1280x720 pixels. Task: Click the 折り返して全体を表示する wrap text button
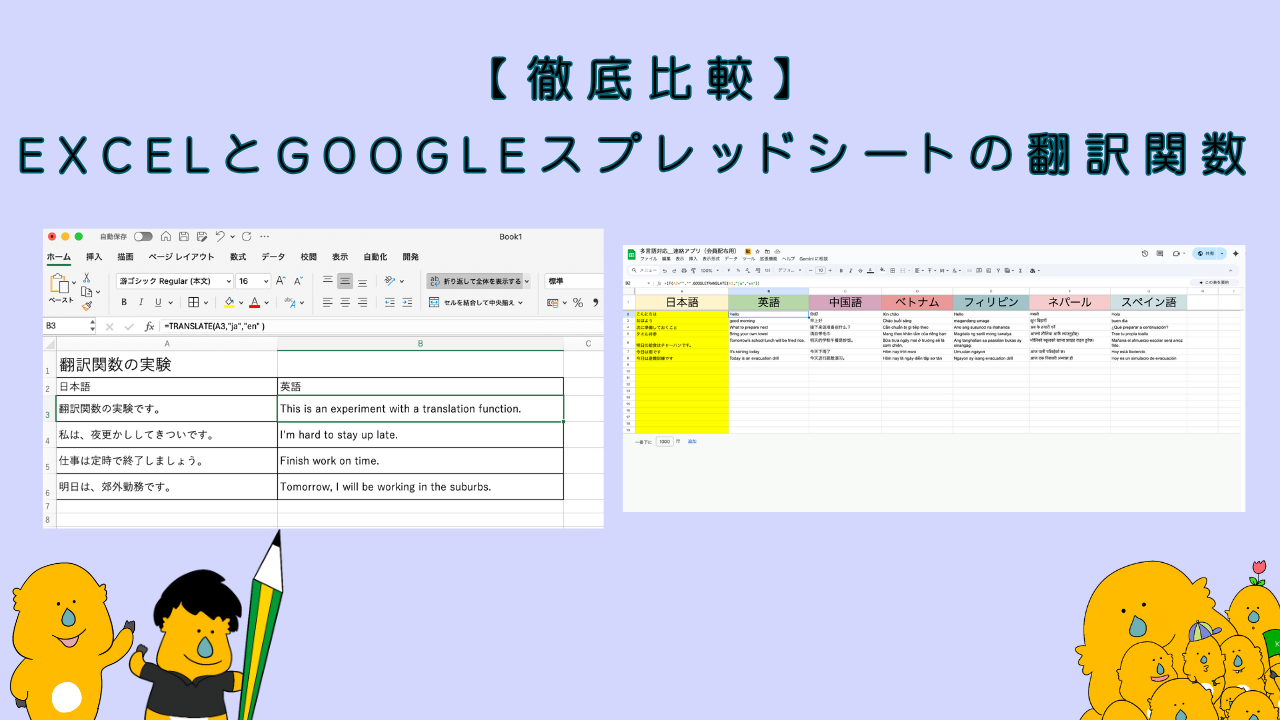(479, 281)
